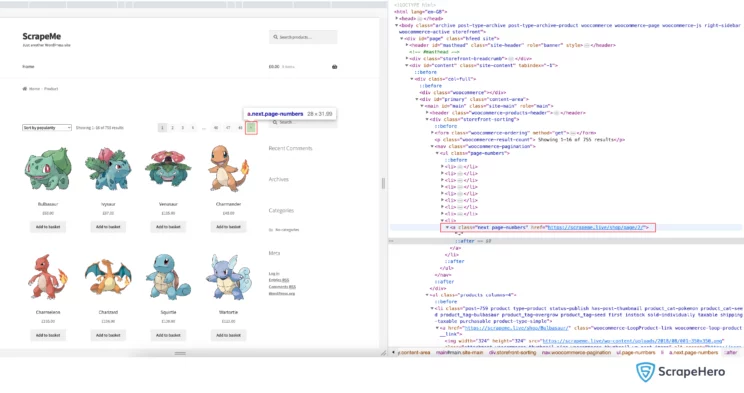Open the Squirtle product image
744x393 pixels.
coord(168,277)
